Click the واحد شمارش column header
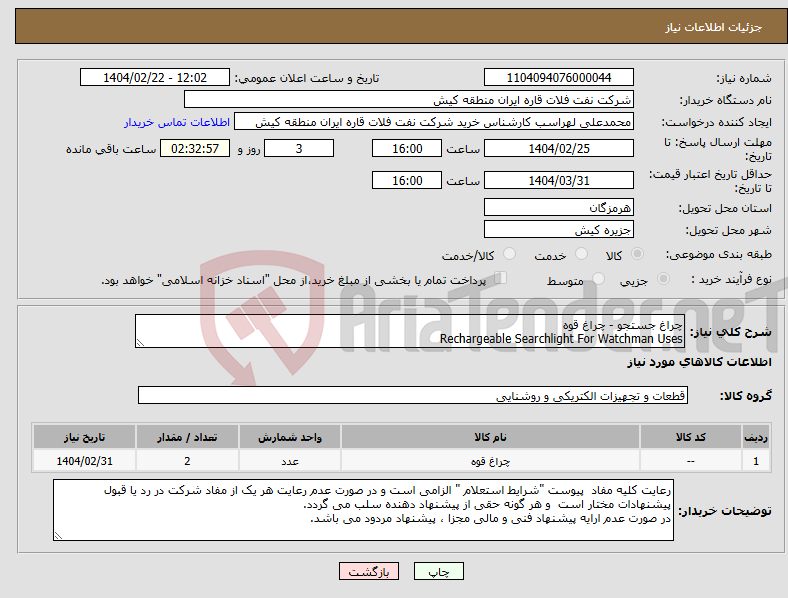788x598 pixels. pos(290,437)
